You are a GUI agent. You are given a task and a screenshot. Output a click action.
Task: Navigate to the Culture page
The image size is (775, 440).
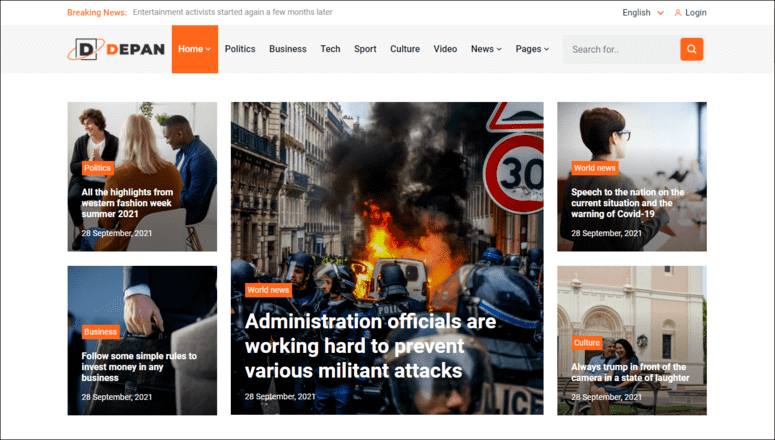(405, 49)
